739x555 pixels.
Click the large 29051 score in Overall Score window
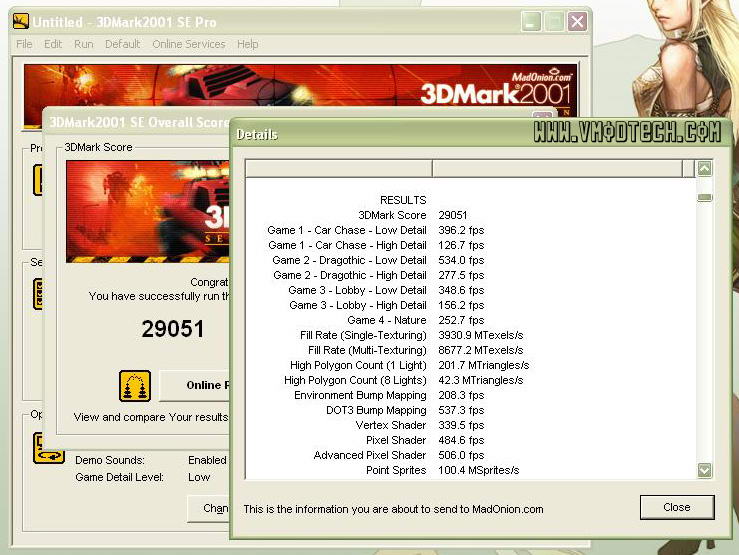coord(173,329)
